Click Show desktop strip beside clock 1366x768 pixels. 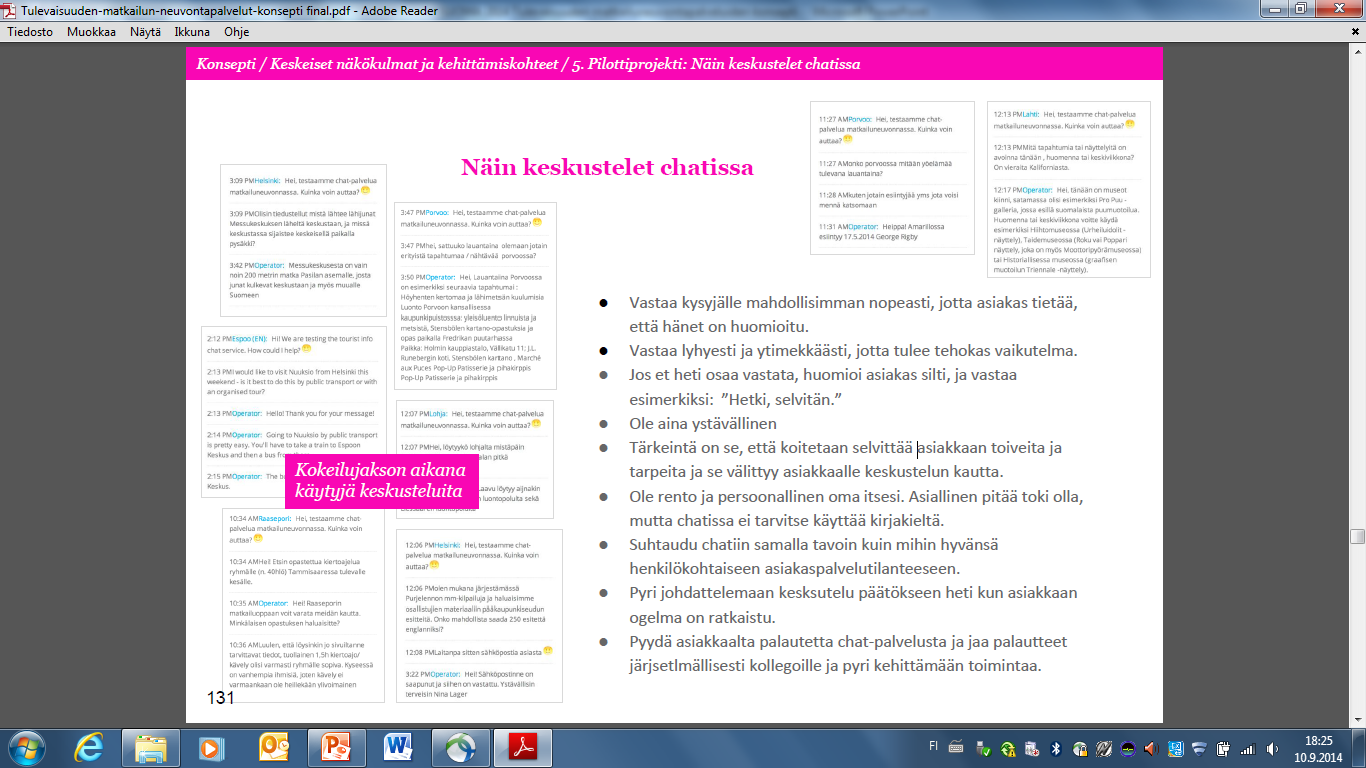click(1359, 748)
